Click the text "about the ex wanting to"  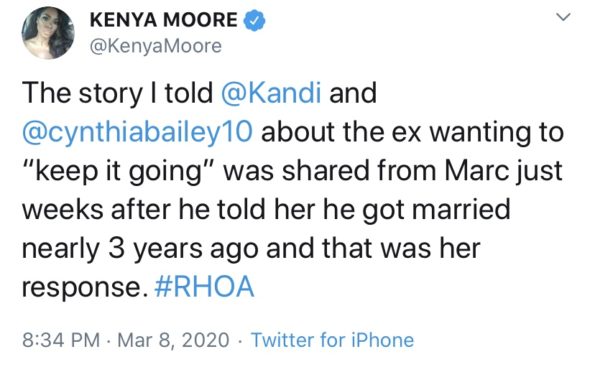(412, 132)
